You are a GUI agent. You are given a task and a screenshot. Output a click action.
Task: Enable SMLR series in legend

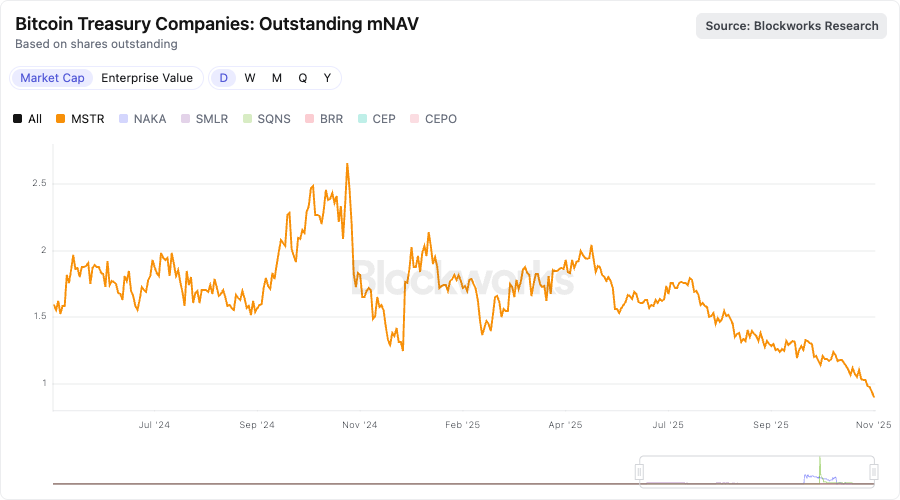[x=204, y=119]
